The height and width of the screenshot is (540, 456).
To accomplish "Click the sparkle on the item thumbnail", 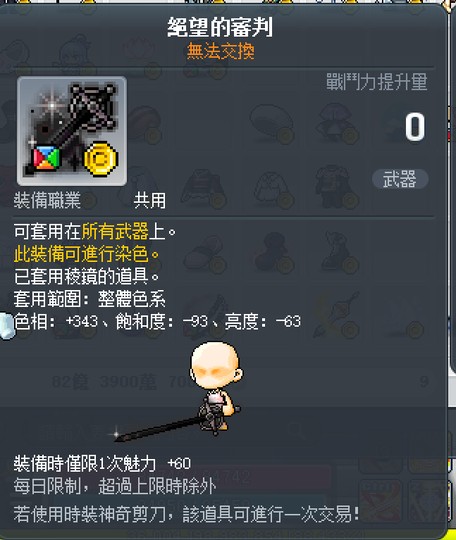I will pos(52,104).
